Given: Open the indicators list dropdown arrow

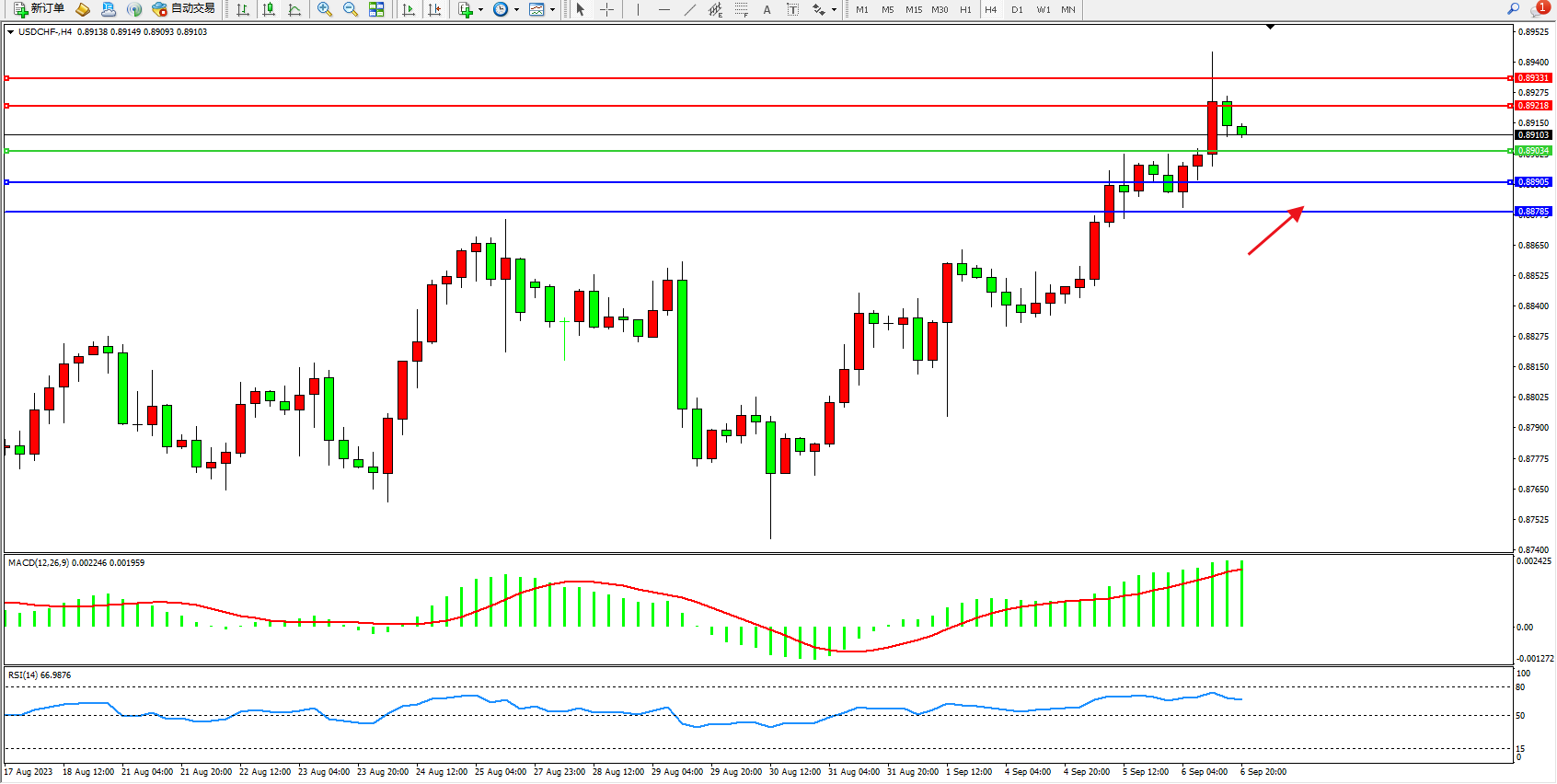Looking at the screenshot, I should [x=480, y=10].
